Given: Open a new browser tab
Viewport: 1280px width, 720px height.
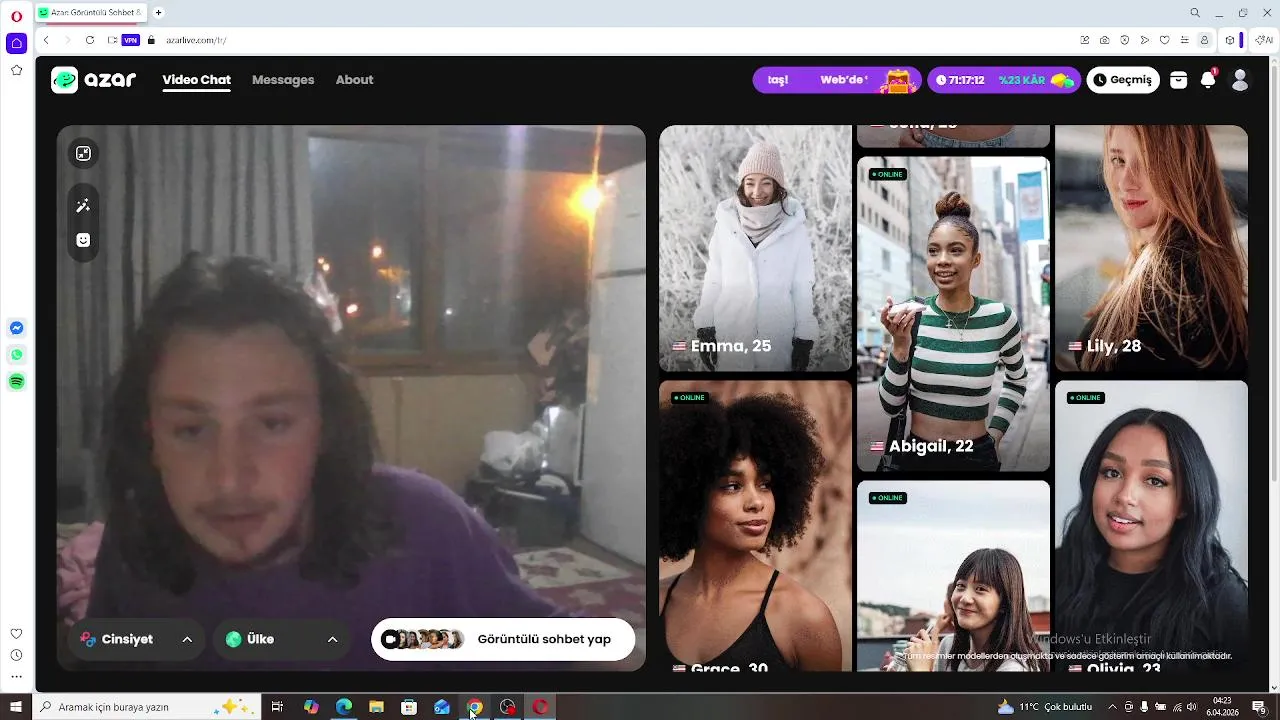Looking at the screenshot, I should point(158,13).
